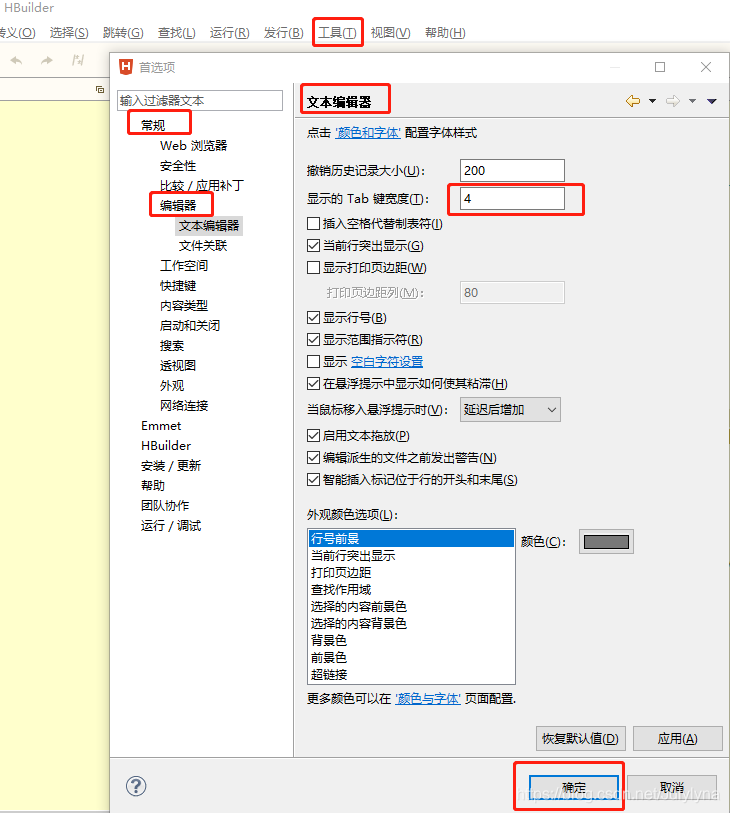Select 常规 in the preferences tree
This screenshot has height=813, width=730.
tap(153, 125)
